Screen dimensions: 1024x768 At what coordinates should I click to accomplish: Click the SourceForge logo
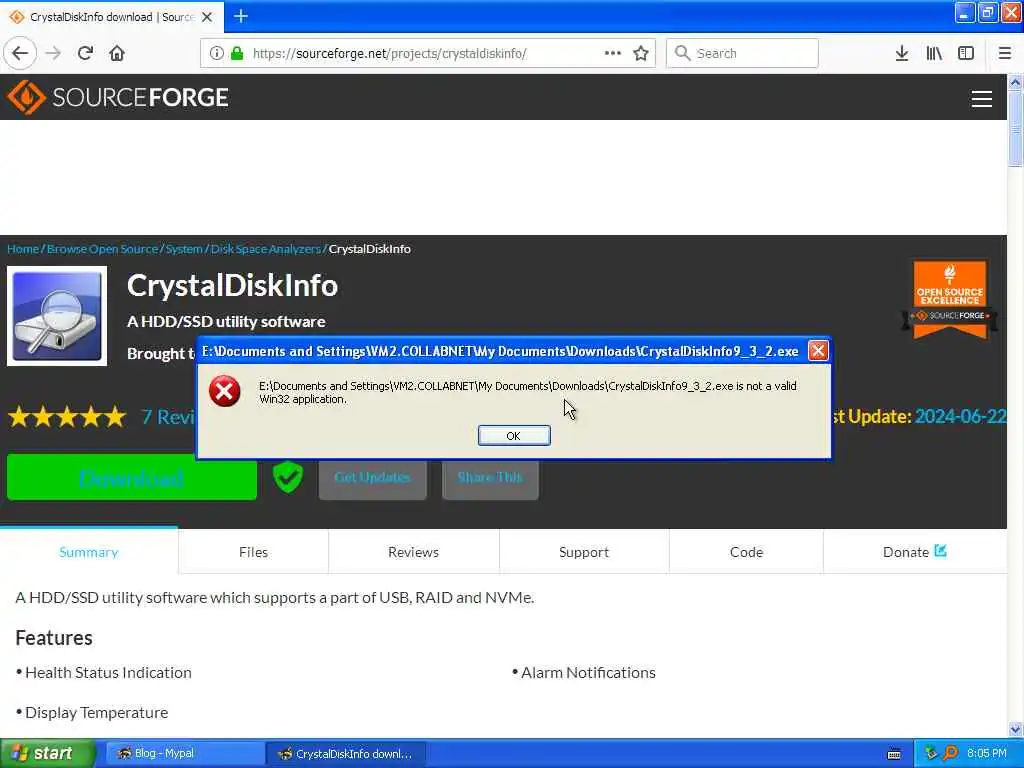click(x=118, y=97)
